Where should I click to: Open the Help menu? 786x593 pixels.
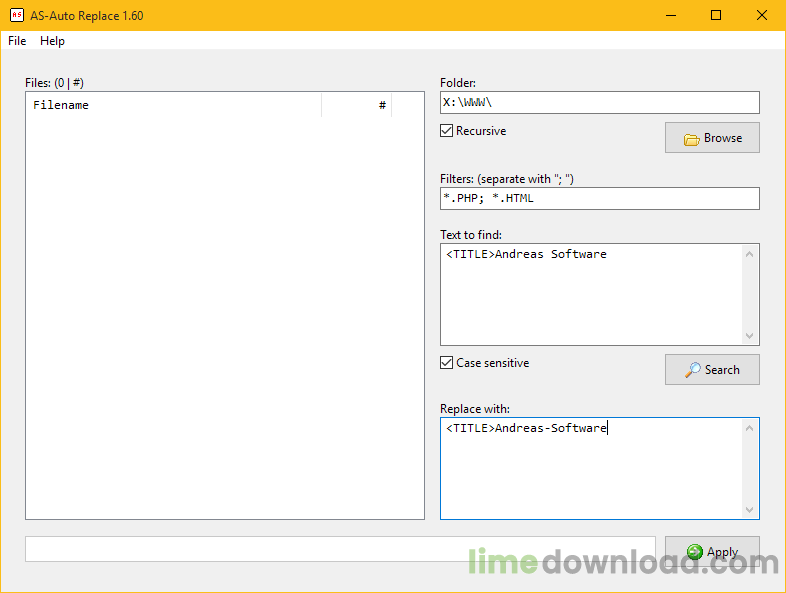pos(52,41)
